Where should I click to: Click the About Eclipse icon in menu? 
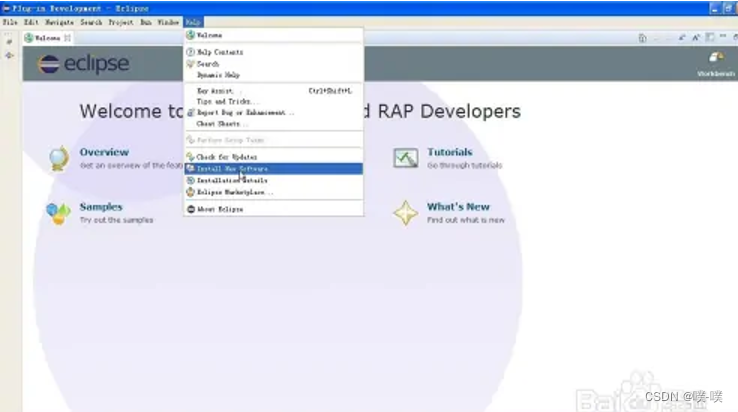point(191,209)
